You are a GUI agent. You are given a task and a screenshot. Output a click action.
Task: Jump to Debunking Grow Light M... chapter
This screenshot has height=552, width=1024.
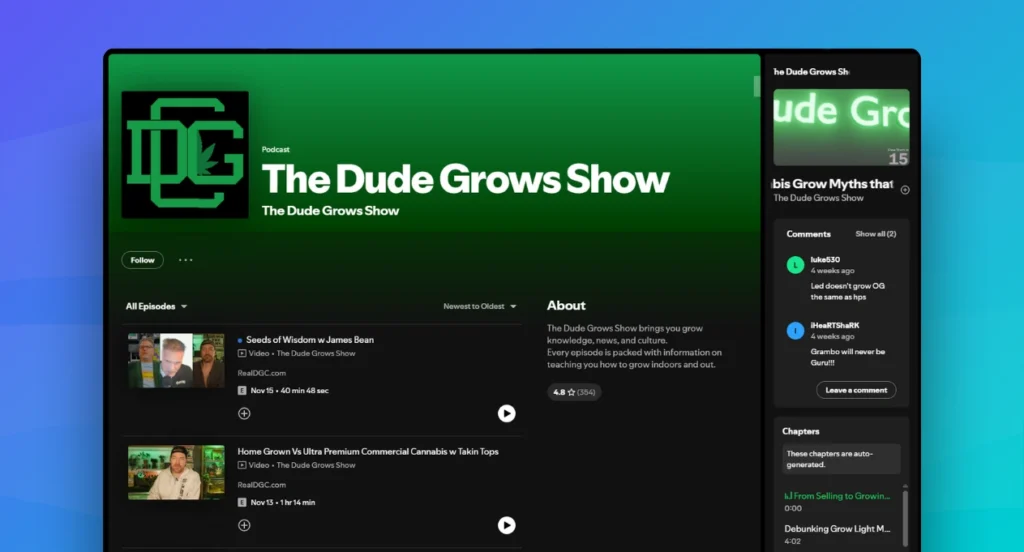pos(837,528)
